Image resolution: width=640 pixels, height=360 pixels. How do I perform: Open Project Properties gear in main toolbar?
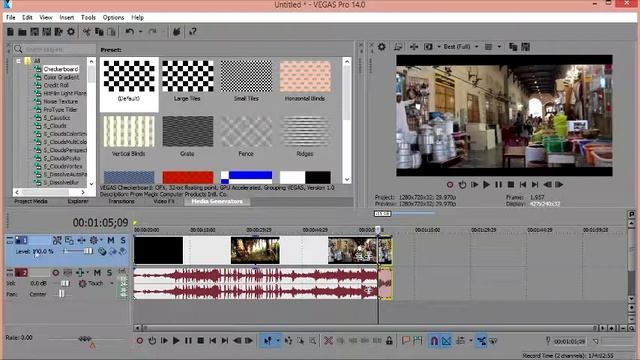click(71, 32)
